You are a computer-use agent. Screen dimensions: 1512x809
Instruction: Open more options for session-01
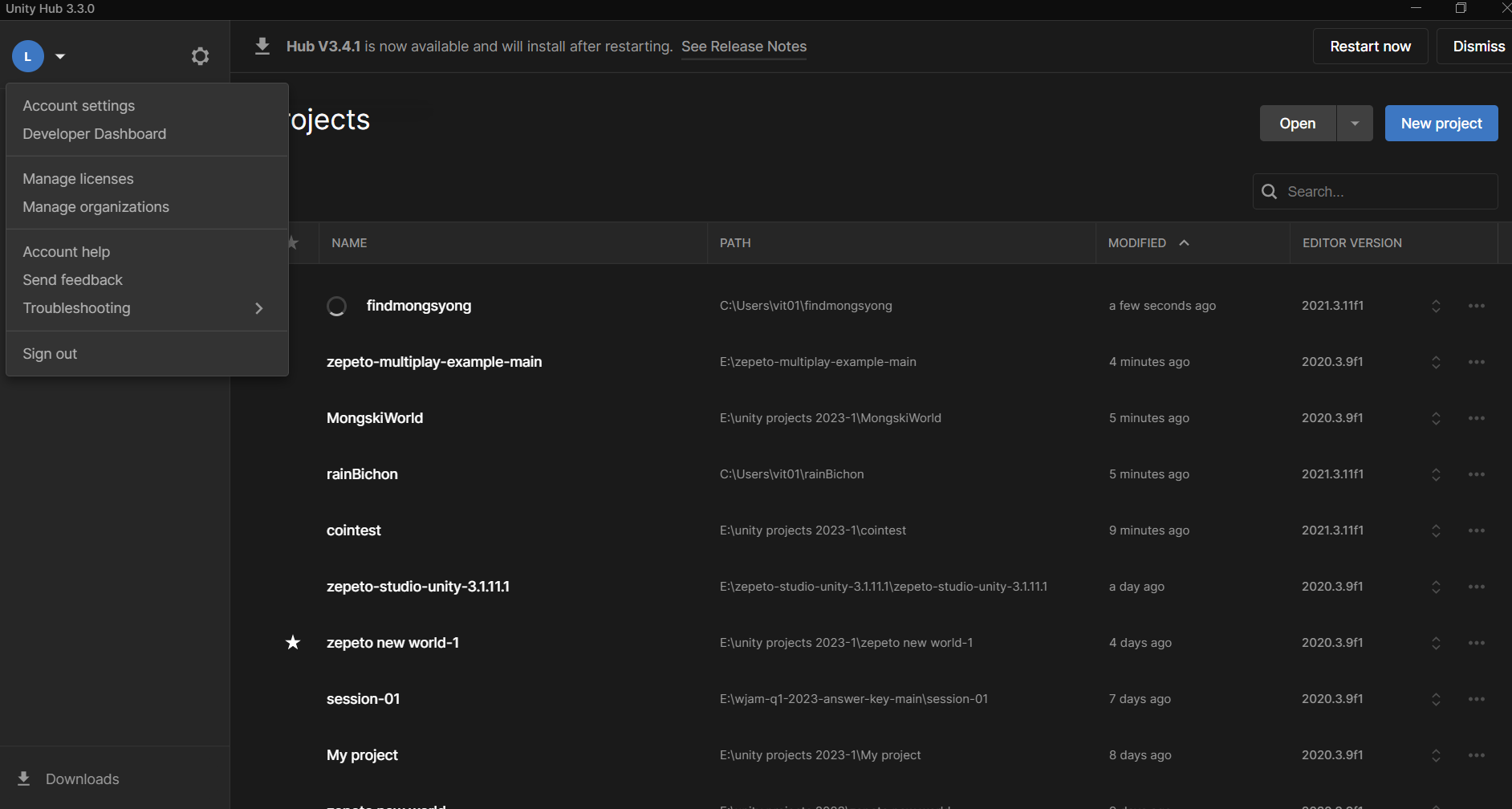(x=1477, y=699)
